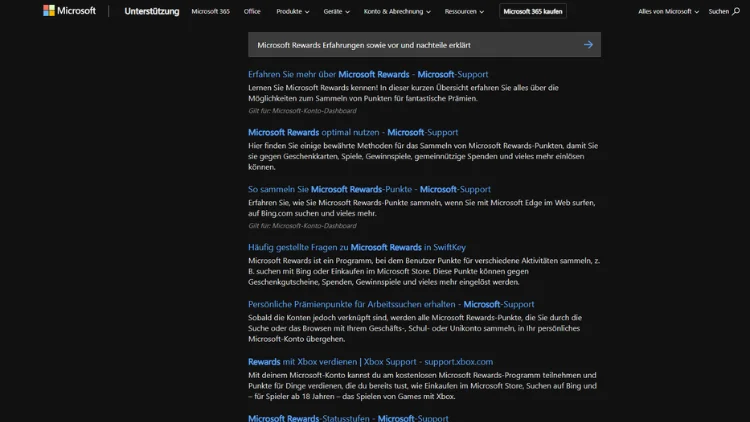Click description starting 'Sobald die Konten jedoch'
This screenshot has width=750, height=422.
click(x=415, y=328)
